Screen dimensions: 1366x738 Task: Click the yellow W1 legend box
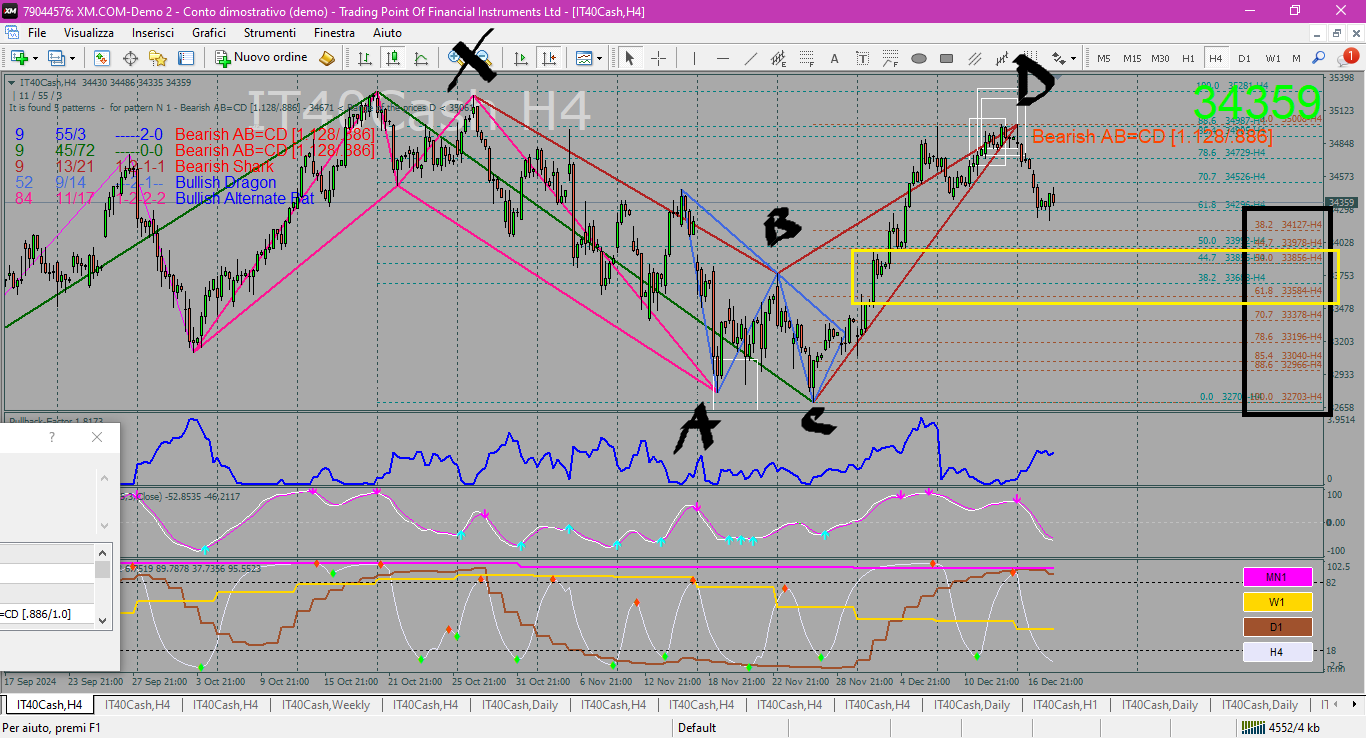tap(1277, 602)
